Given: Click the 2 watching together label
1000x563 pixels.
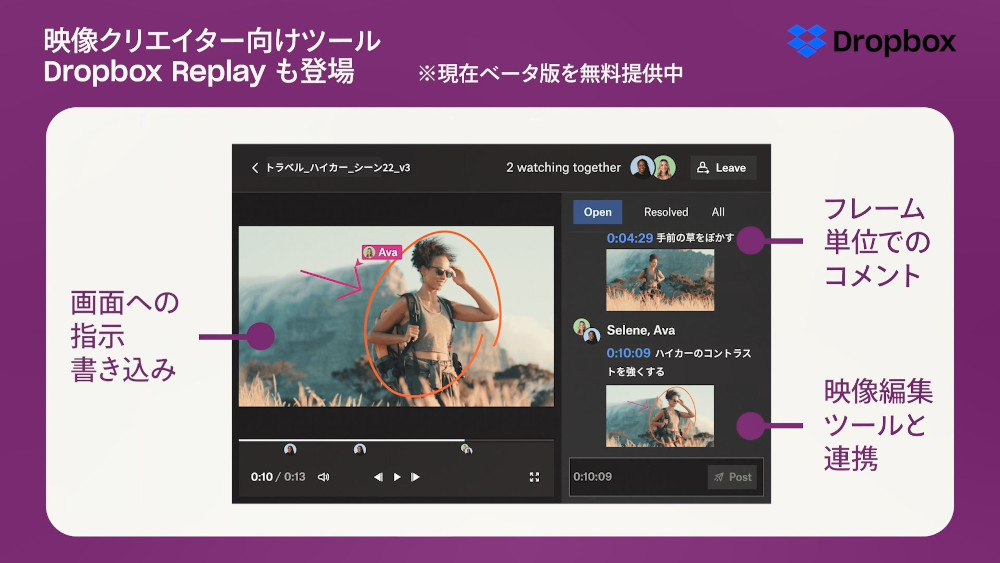Looking at the screenshot, I should coord(563,168).
